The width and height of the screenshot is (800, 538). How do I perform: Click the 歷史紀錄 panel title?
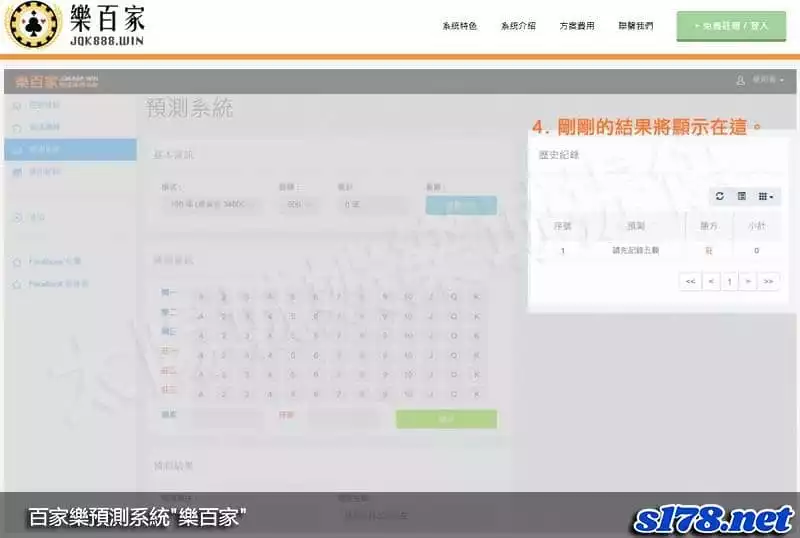pos(559,155)
